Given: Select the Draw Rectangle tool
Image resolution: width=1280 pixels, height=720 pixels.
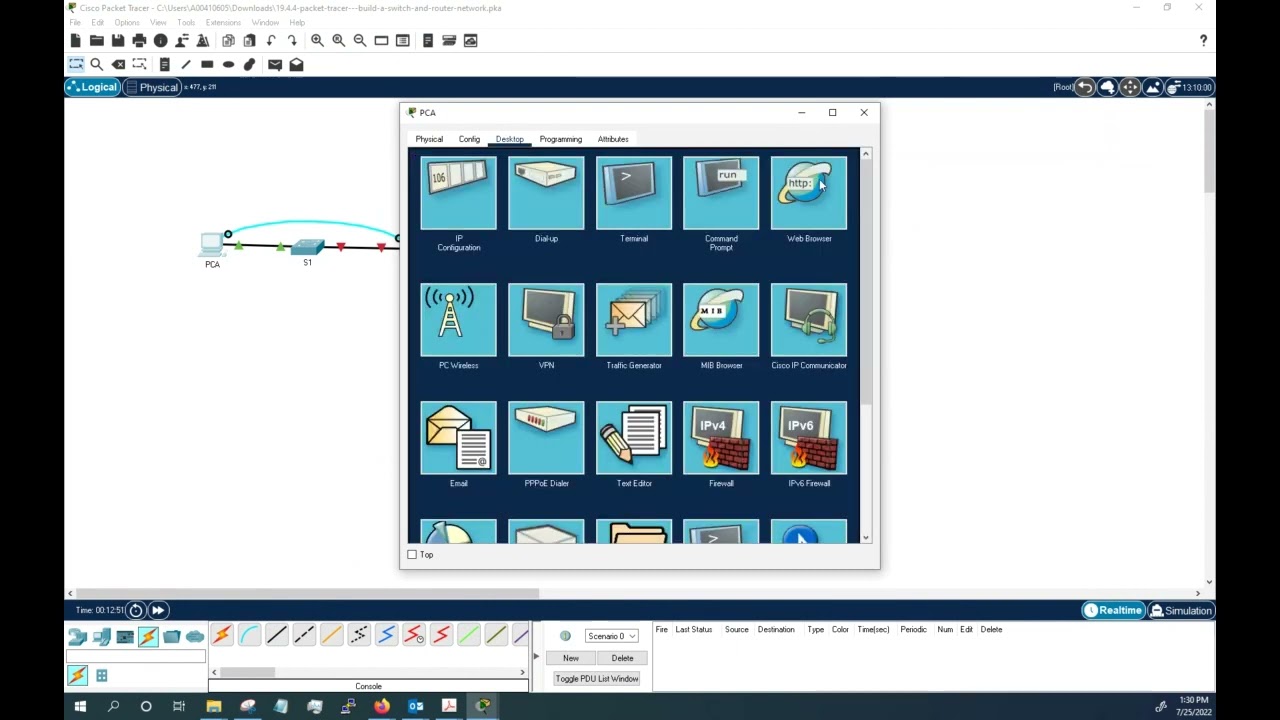Looking at the screenshot, I should pos(207,64).
